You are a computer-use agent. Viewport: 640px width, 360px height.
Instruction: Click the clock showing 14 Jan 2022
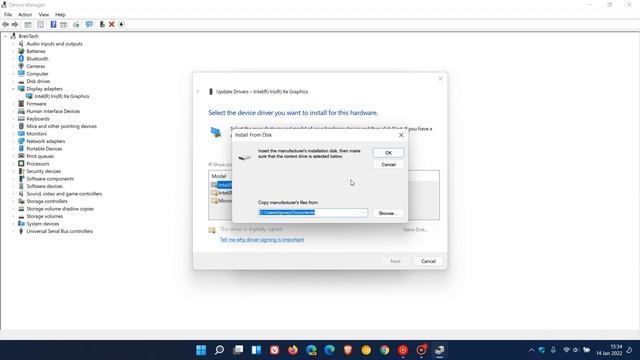pyautogui.click(x=609, y=350)
